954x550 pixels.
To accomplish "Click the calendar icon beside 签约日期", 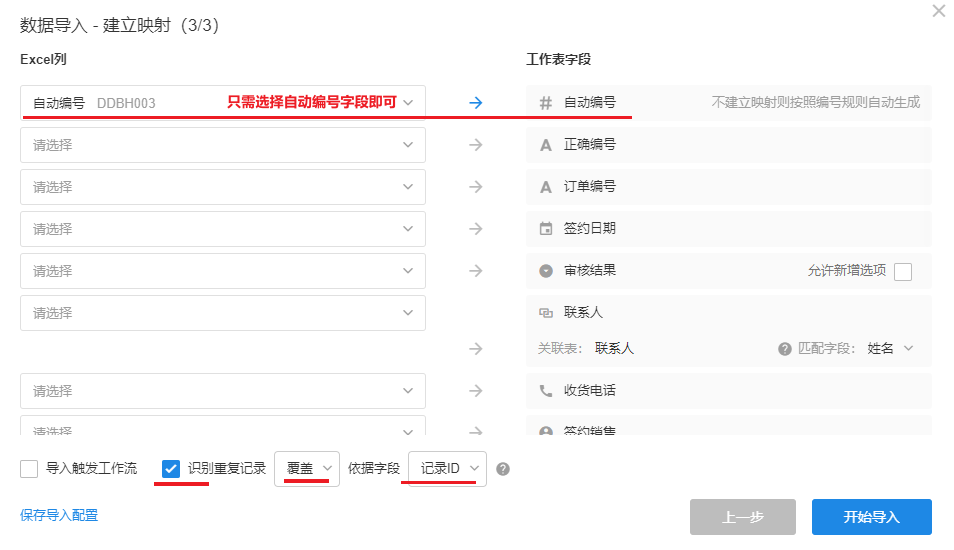I will 546,229.
